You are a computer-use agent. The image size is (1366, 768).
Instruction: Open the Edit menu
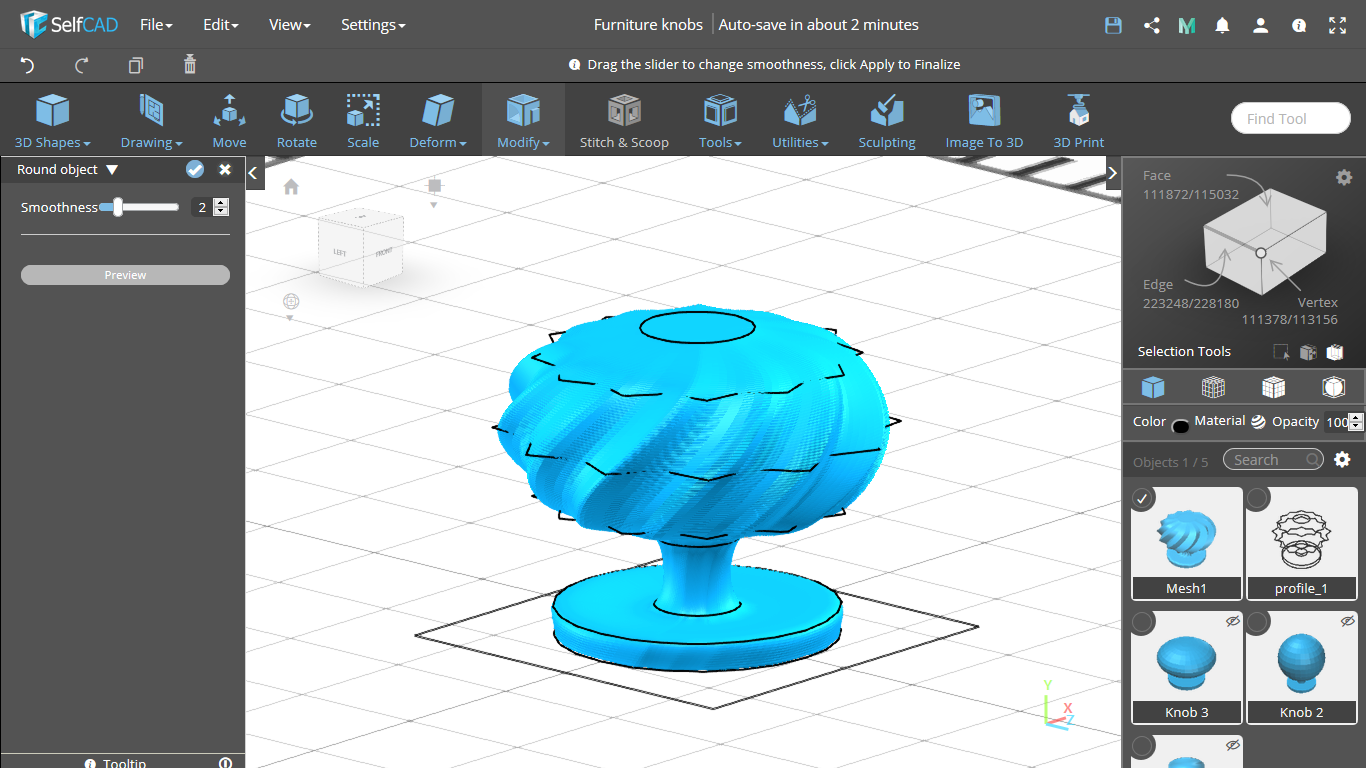(x=220, y=25)
